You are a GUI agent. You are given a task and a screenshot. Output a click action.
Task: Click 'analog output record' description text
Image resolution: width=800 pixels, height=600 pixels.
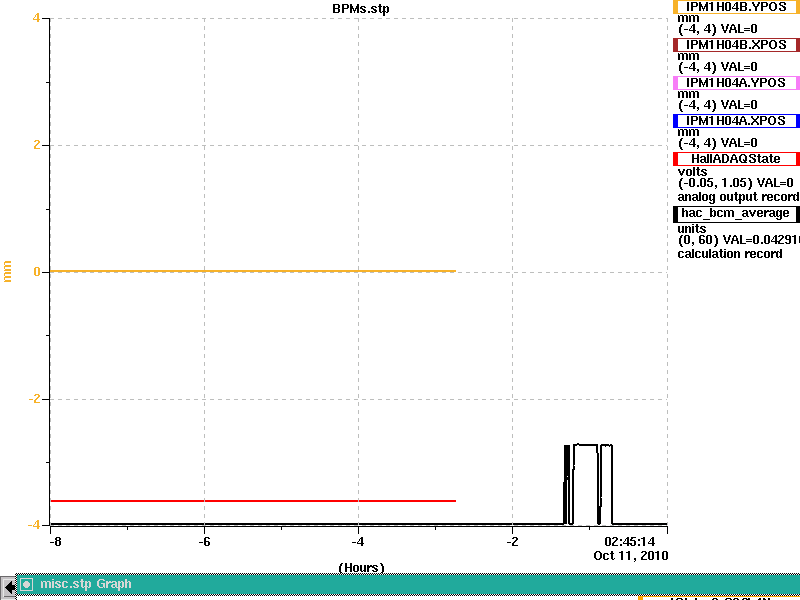[738, 197]
